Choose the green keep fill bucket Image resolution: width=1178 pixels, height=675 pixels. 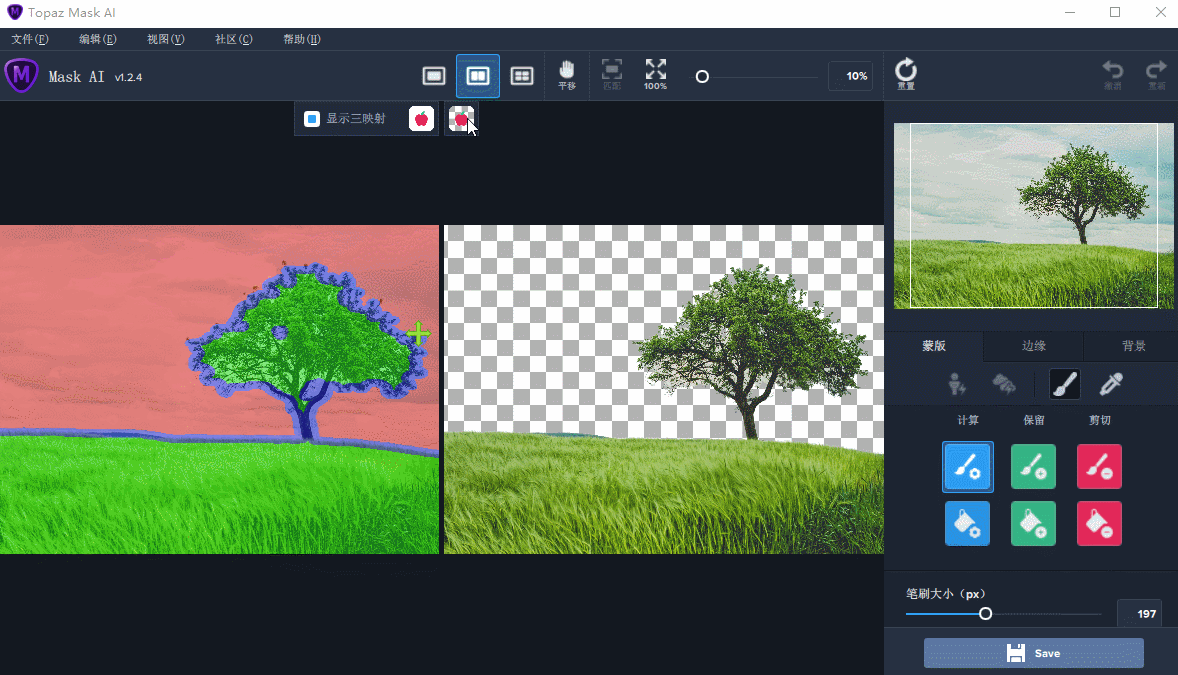coord(1033,523)
